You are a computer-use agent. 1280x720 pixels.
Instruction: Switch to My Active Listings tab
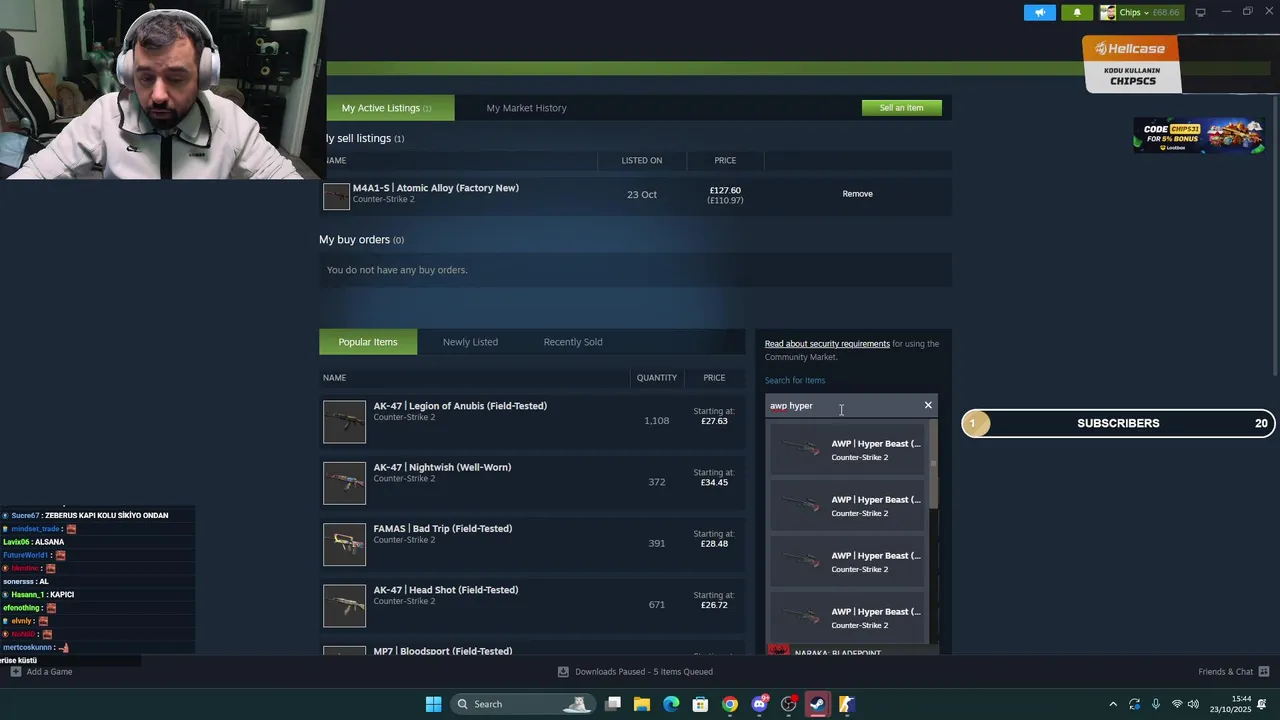[386, 108]
